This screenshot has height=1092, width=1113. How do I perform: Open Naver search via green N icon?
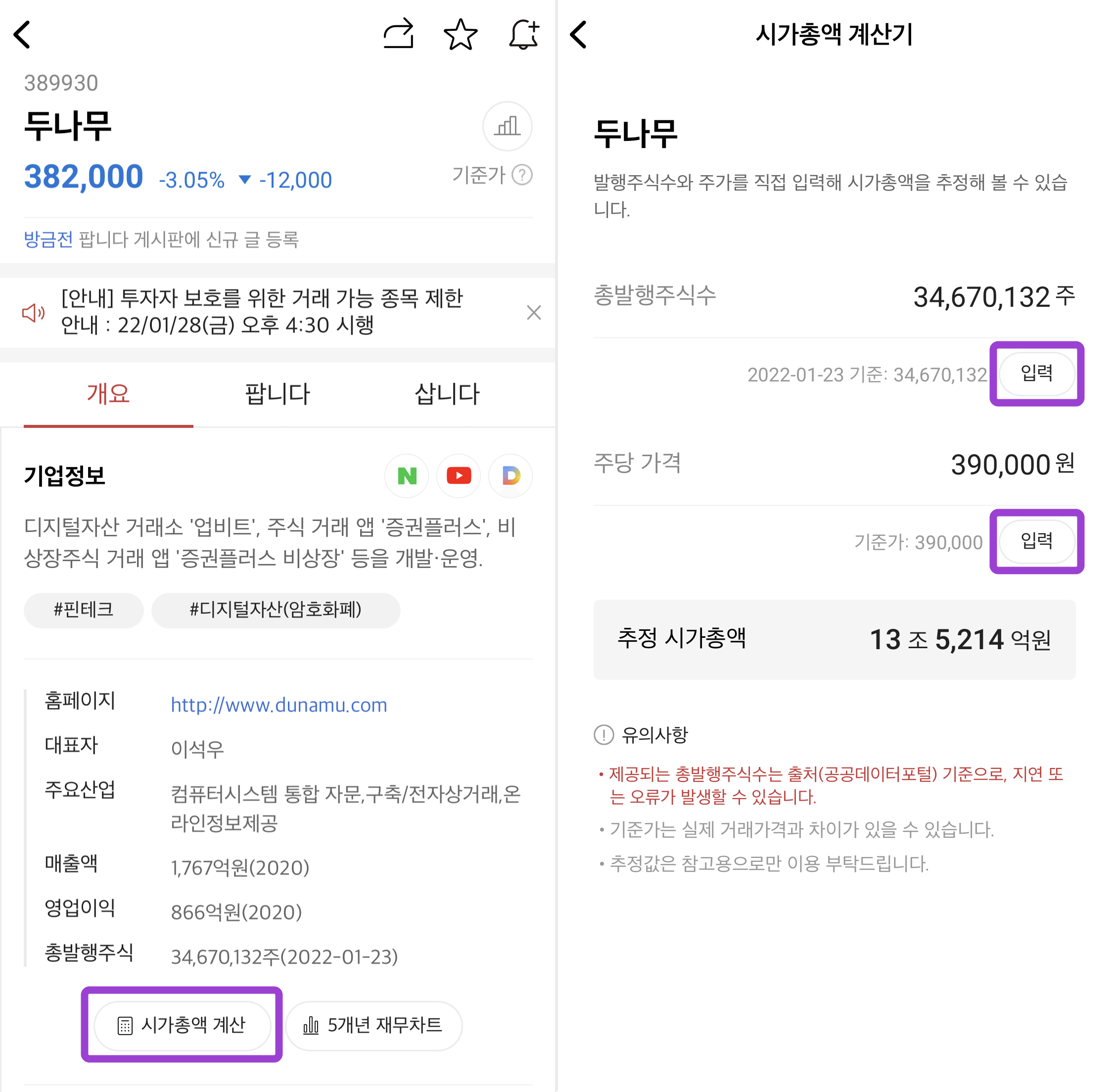tap(407, 476)
